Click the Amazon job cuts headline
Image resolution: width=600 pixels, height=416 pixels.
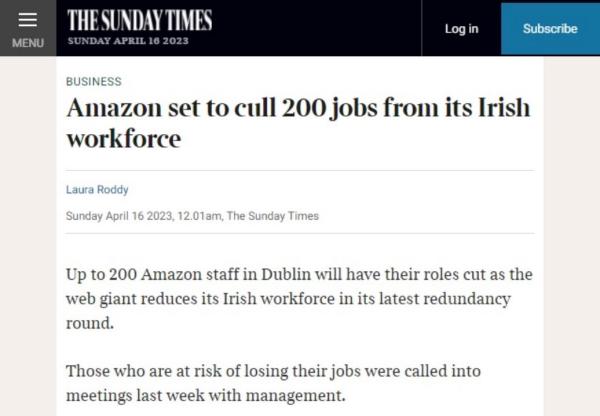pos(298,123)
